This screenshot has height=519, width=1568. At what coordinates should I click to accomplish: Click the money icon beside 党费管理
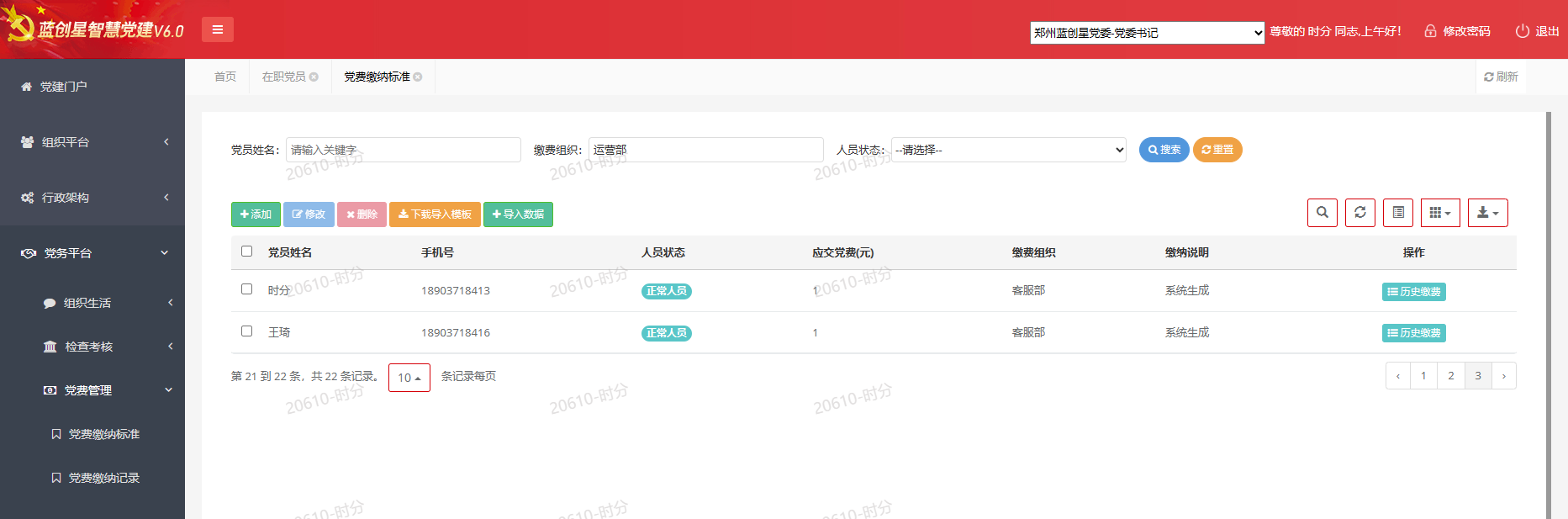(50, 390)
